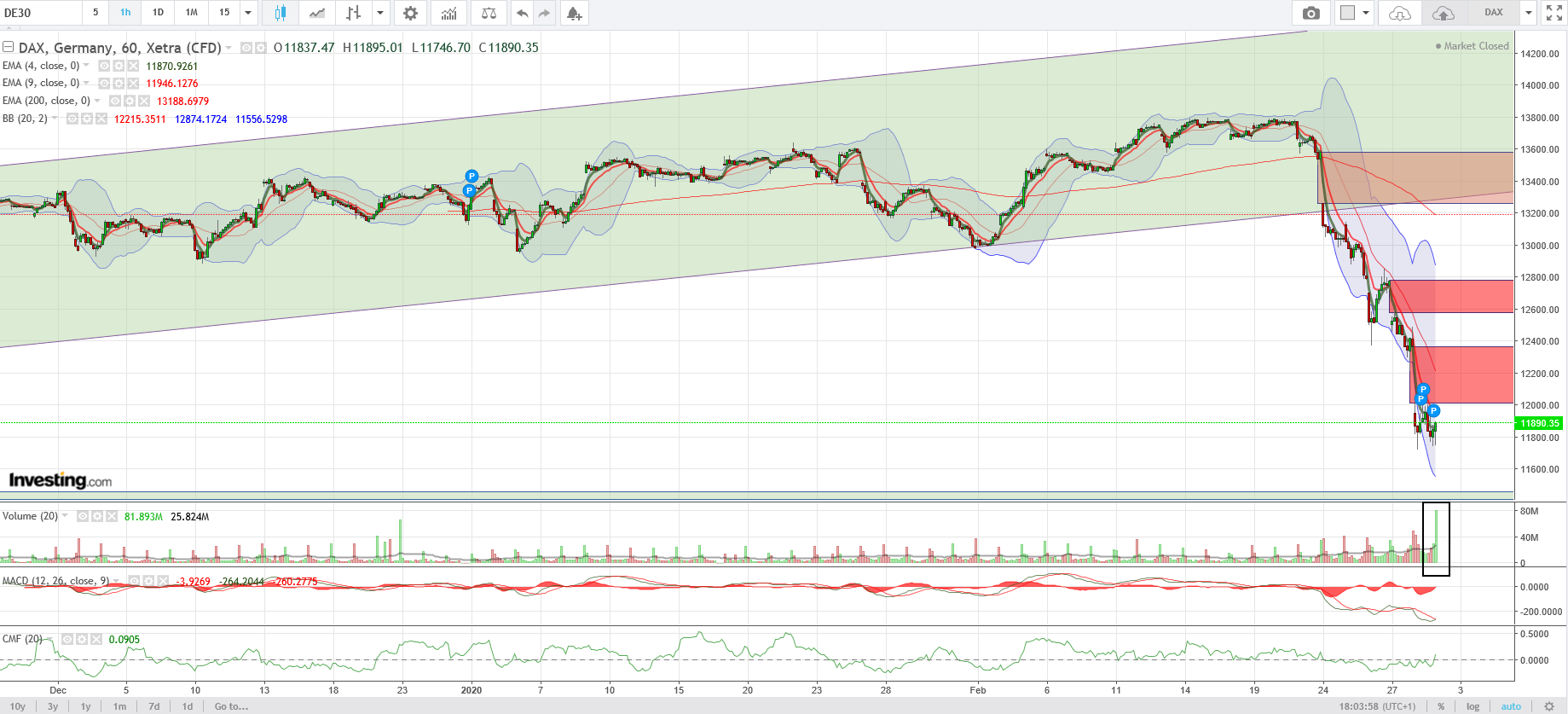
Task: Toggle percent scale mode
Action: point(1441,706)
